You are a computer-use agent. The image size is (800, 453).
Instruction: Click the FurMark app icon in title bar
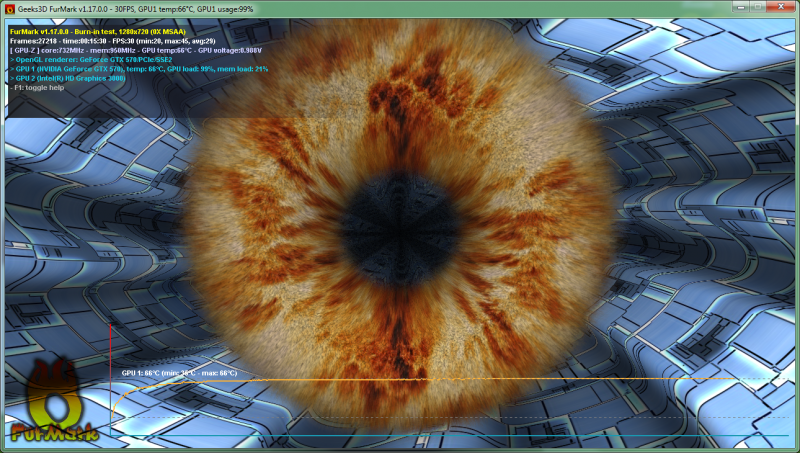click(x=9, y=8)
